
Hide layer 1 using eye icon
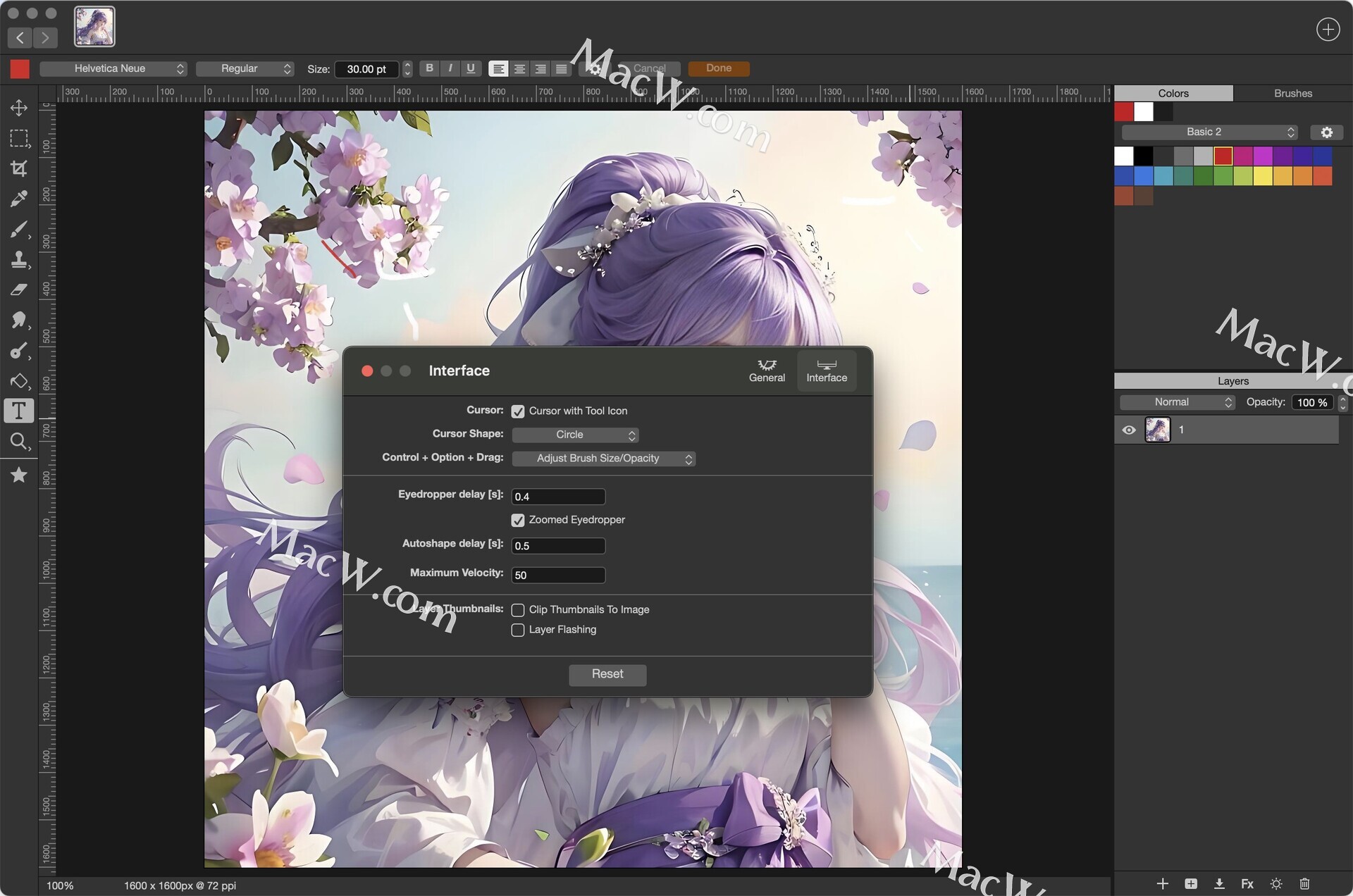click(x=1128, y=430)
